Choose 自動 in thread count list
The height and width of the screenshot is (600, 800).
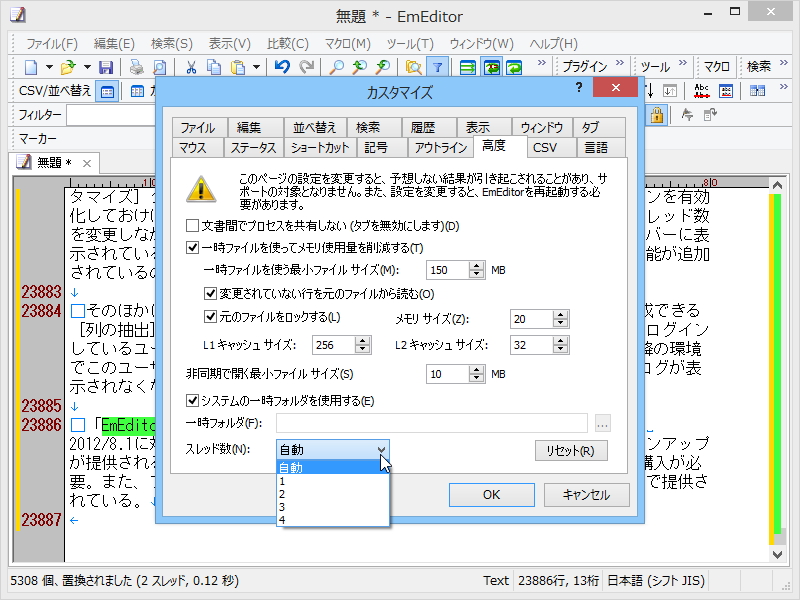pyautogui.click(x=333, y=467)
